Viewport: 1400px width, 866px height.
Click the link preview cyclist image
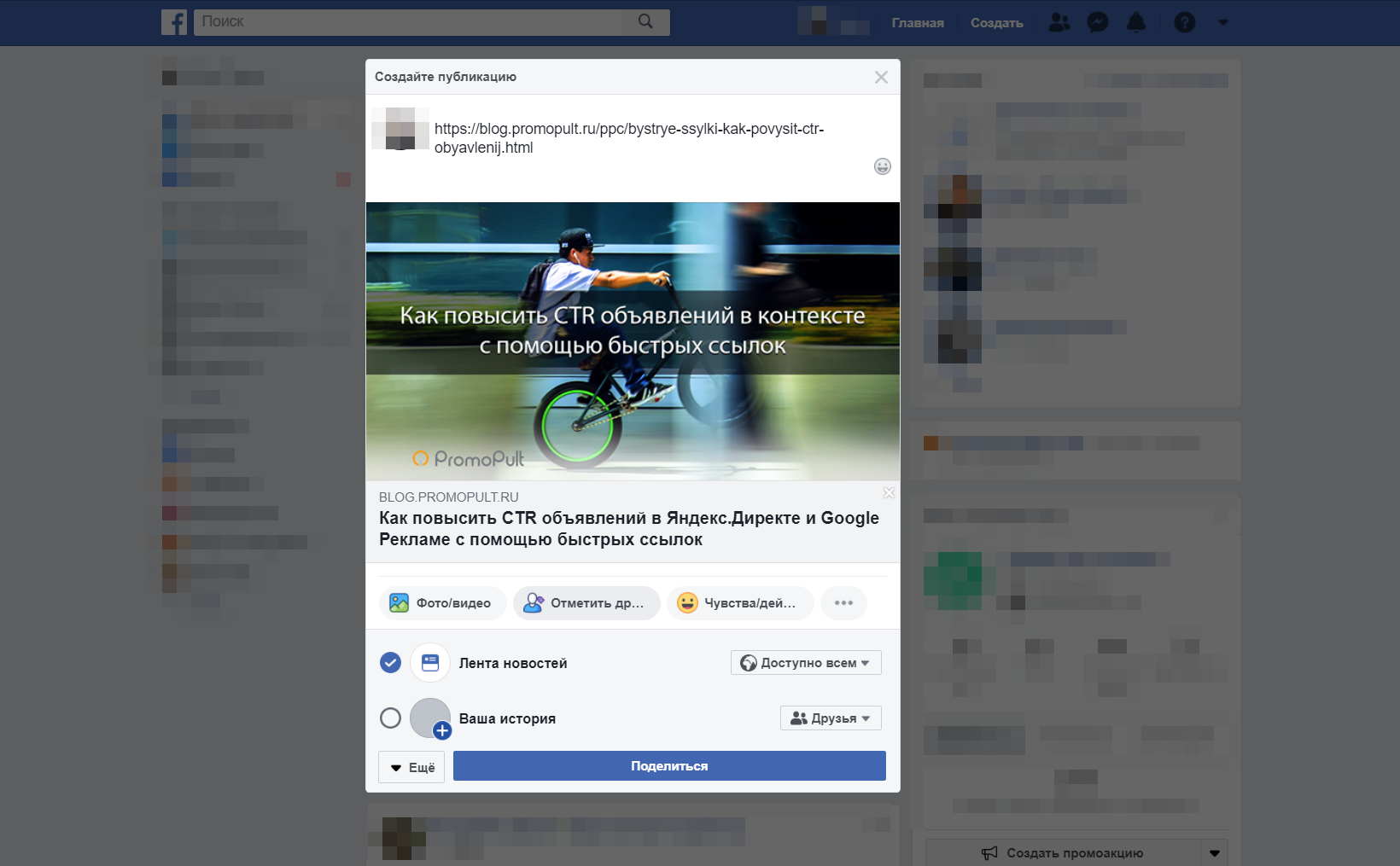click(x=633, y=341)
